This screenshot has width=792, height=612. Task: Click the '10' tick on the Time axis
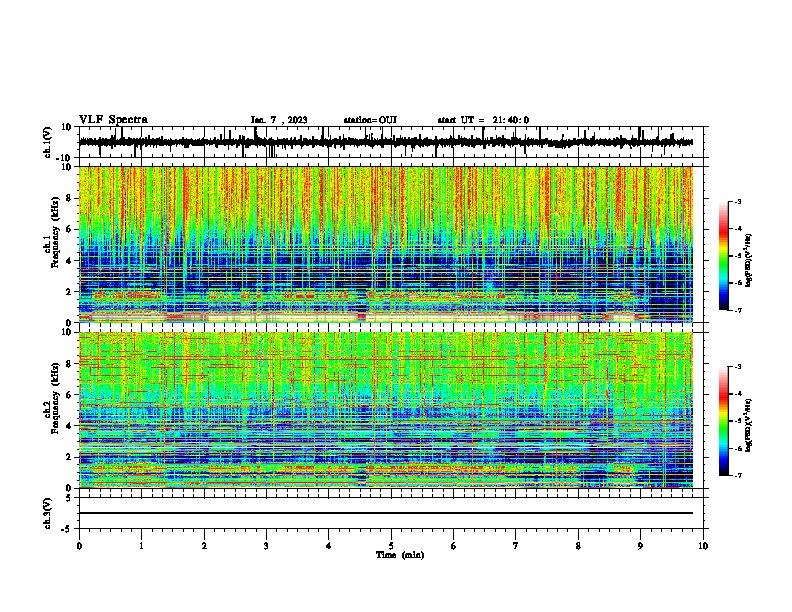pyautogui.click(x=703, y=546)
